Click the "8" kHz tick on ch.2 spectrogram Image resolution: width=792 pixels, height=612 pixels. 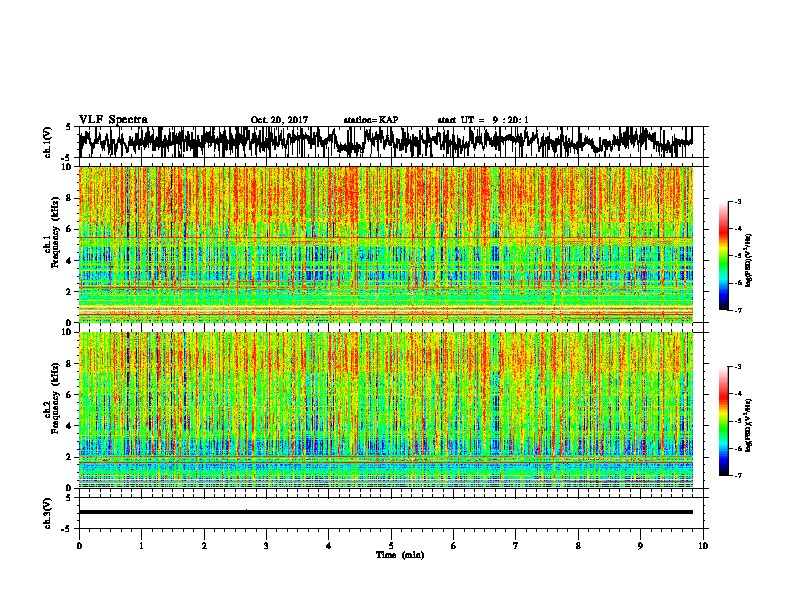point(70,364)
